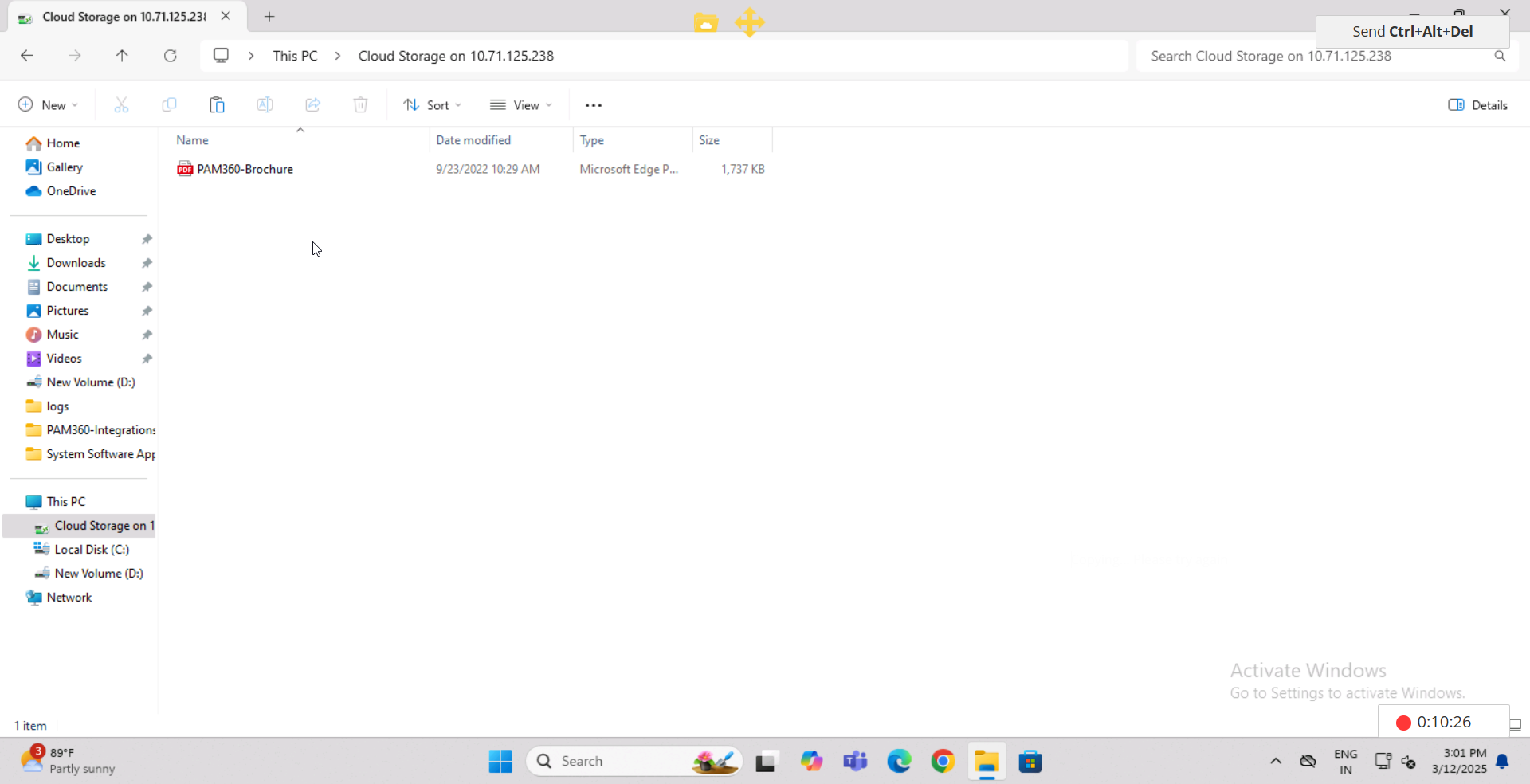This screenshot has width=1530, height=784.
Task: Open Google Chrome from the taskbar
Action: [x=943, y=761]
